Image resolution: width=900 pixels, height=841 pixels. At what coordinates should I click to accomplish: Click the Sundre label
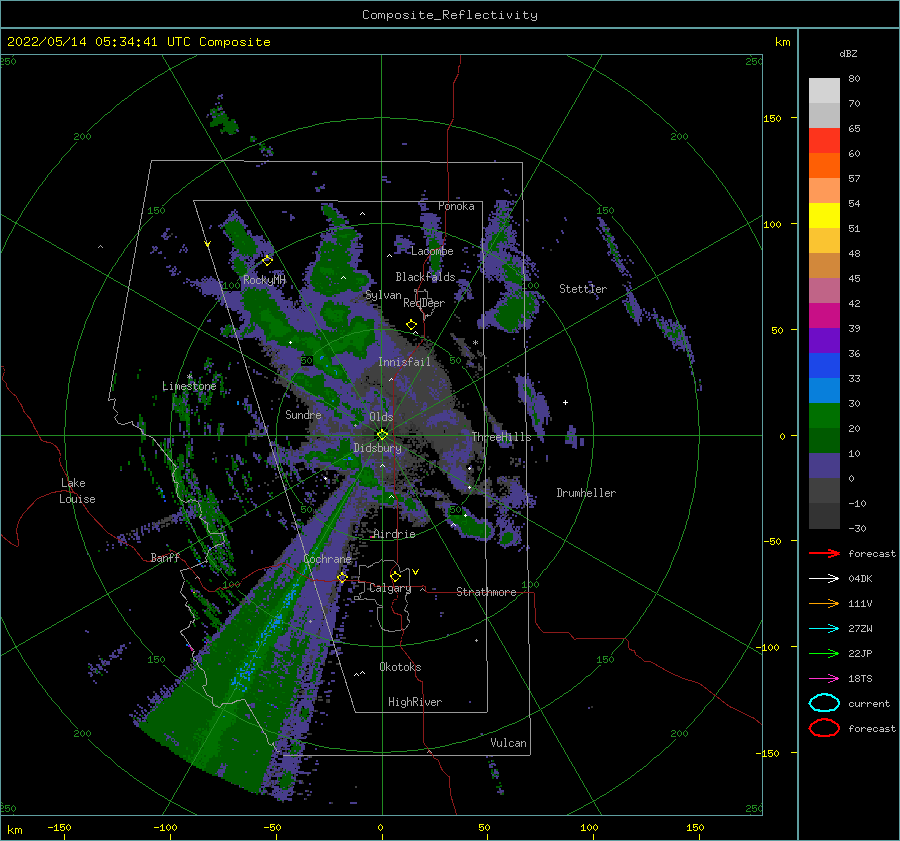pos(303,414)
